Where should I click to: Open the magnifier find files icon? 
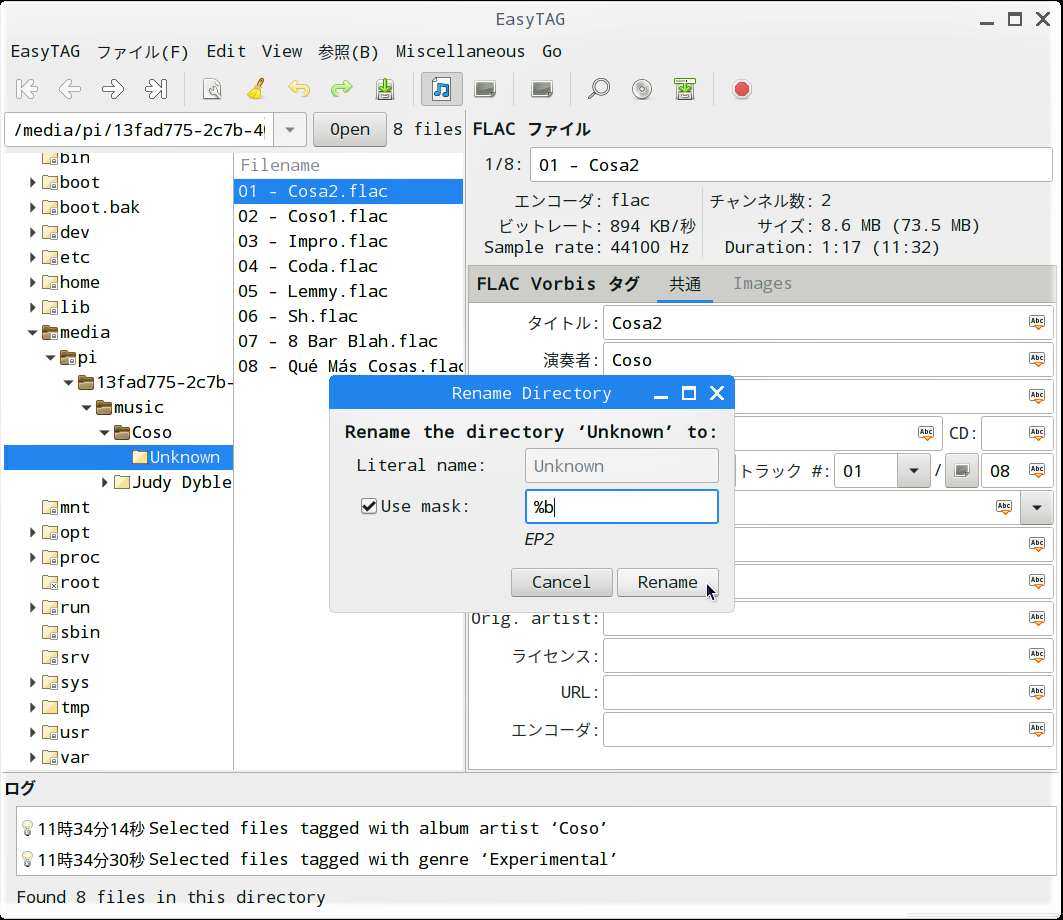point(599,89)
